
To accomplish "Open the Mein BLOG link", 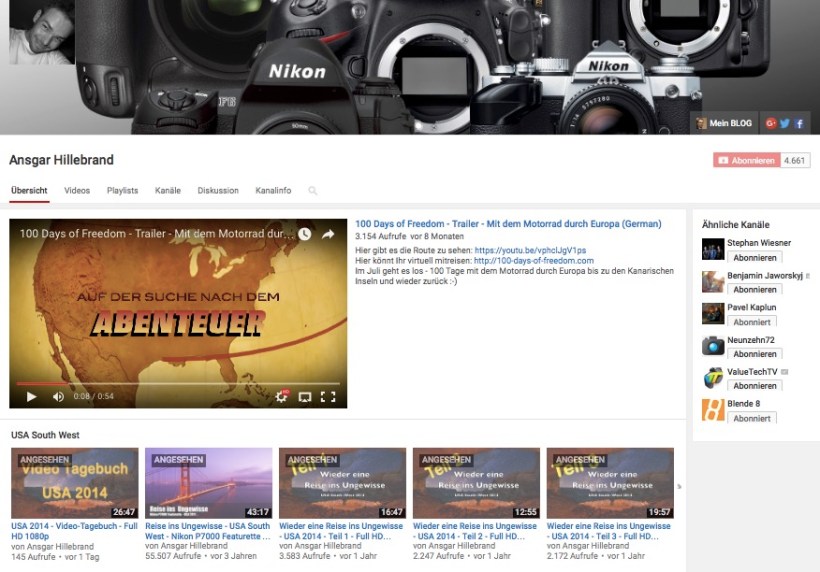I will pyautogui.click(x=724, y=123).
